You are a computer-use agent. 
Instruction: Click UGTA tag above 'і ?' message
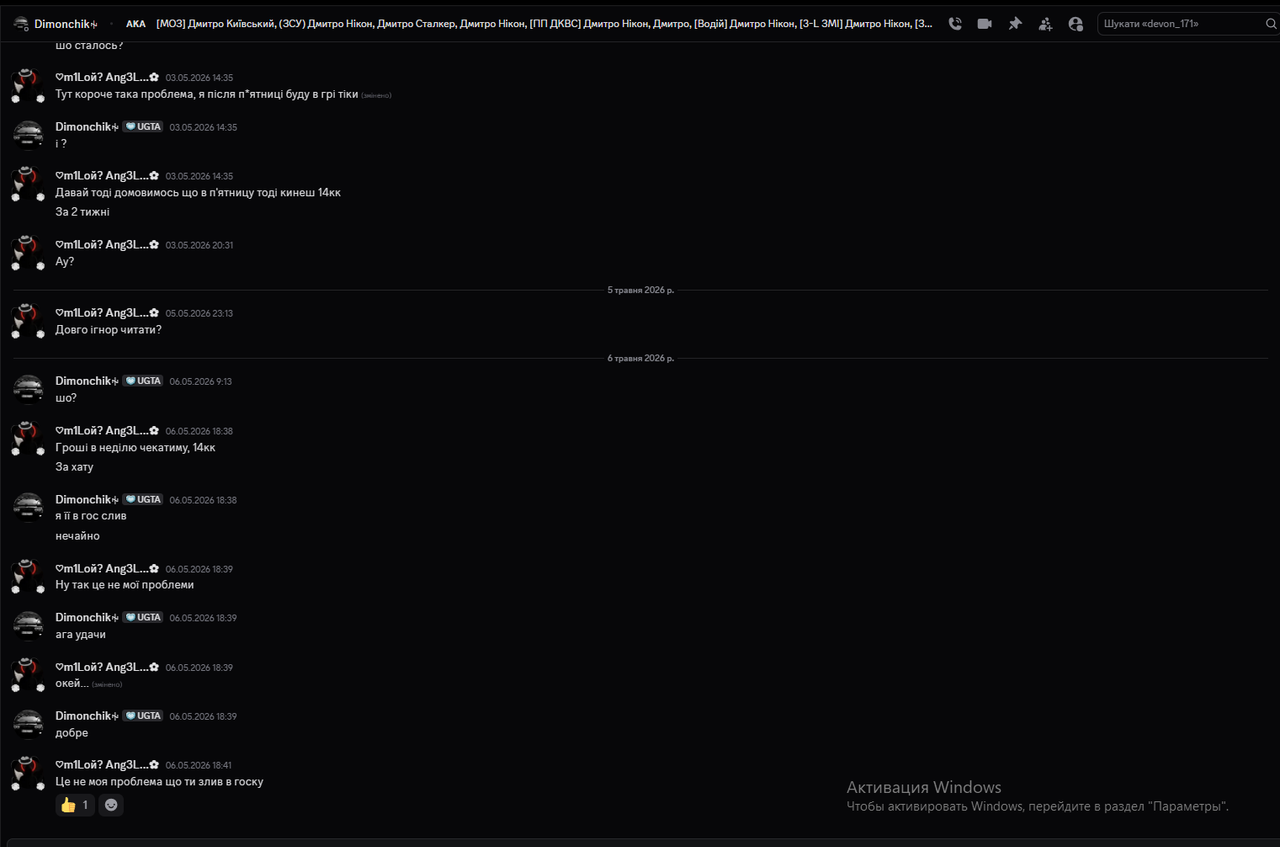pyautogui.click(x=143, y=127)
